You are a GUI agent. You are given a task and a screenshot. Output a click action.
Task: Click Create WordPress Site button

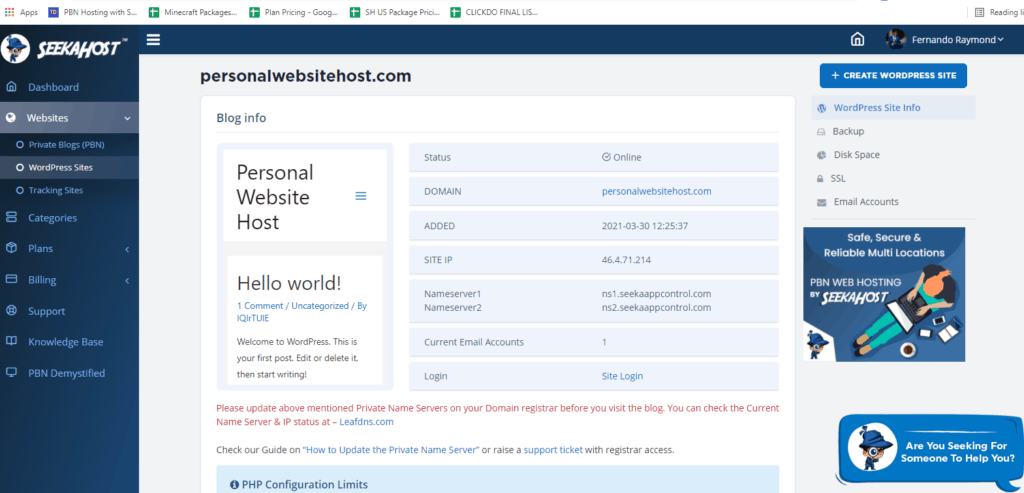[x=893, y=76]
